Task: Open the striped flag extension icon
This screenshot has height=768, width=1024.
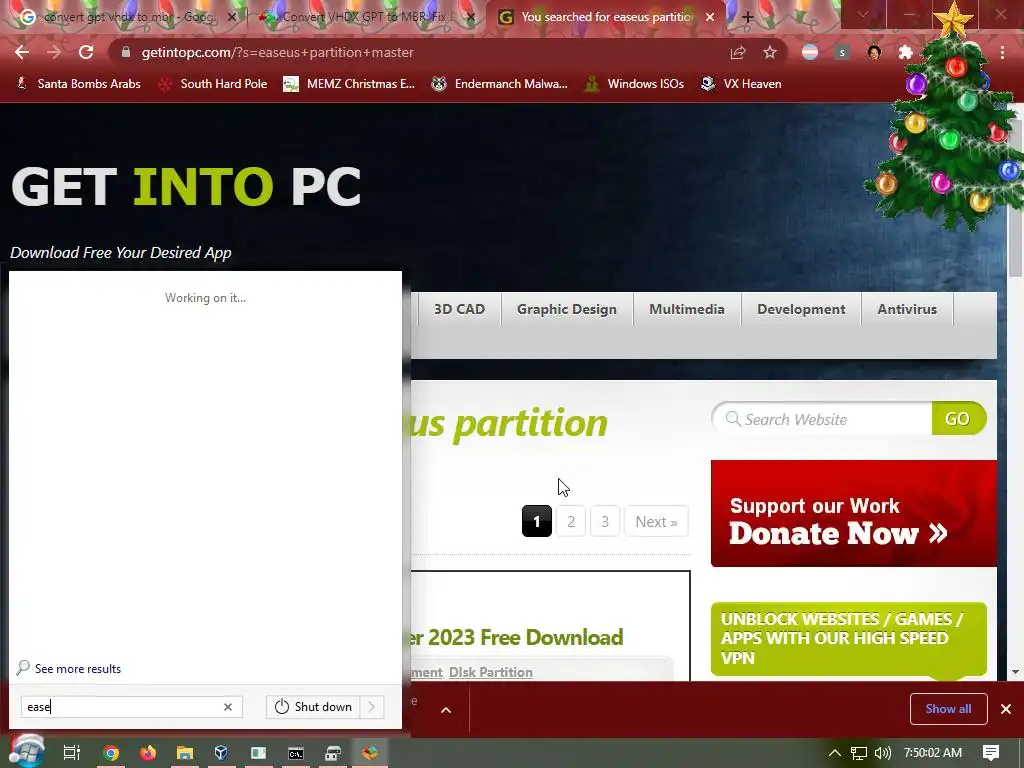Action: (810, 52)
